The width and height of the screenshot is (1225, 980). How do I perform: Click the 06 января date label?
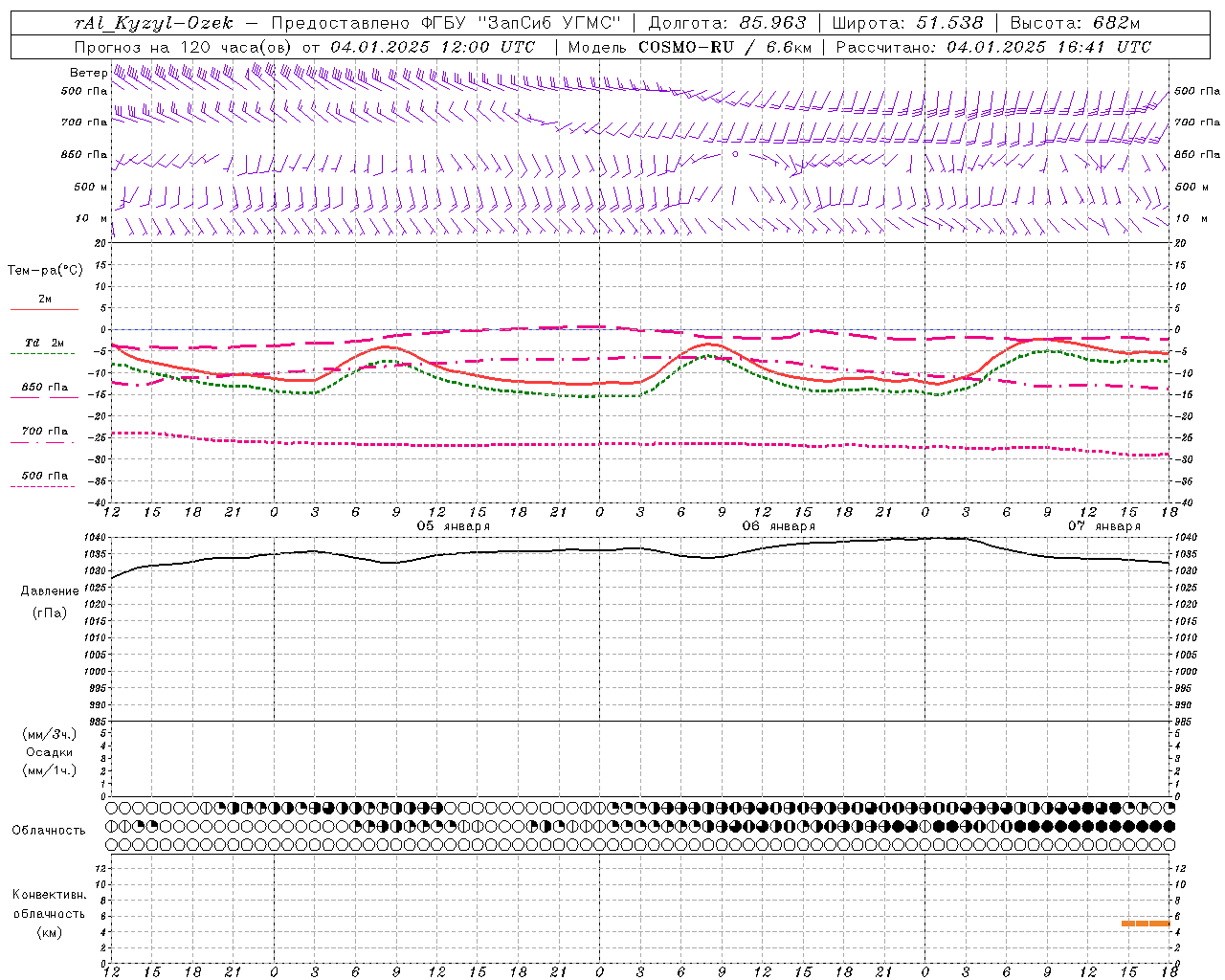point(779,526)
